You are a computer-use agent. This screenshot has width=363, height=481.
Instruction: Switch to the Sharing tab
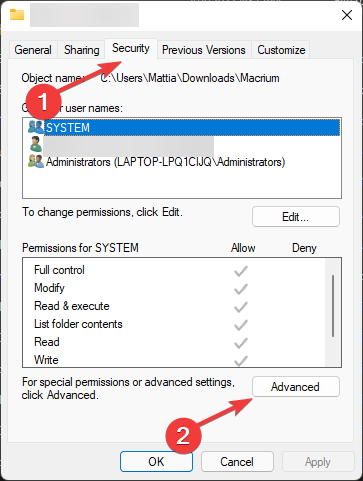[x=82, y=50]
